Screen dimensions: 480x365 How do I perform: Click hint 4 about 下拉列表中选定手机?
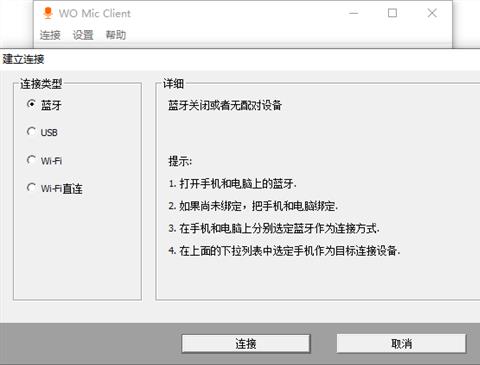[284, 250]
